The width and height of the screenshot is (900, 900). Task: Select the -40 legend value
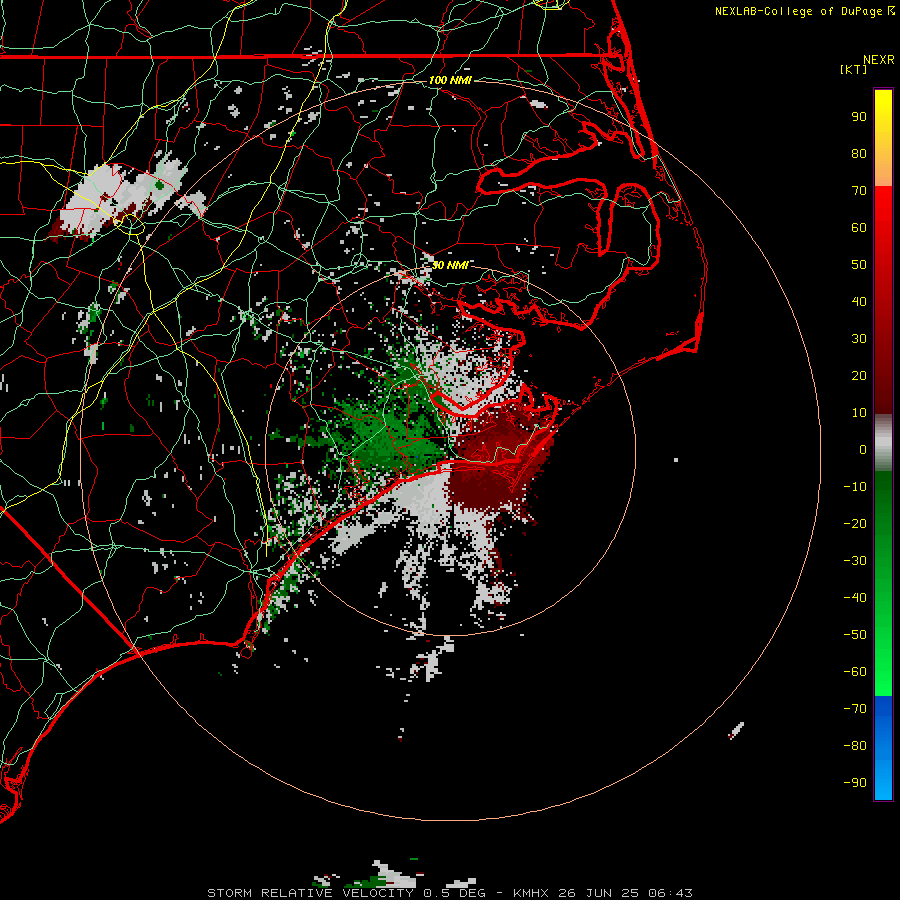coord(855,598)
